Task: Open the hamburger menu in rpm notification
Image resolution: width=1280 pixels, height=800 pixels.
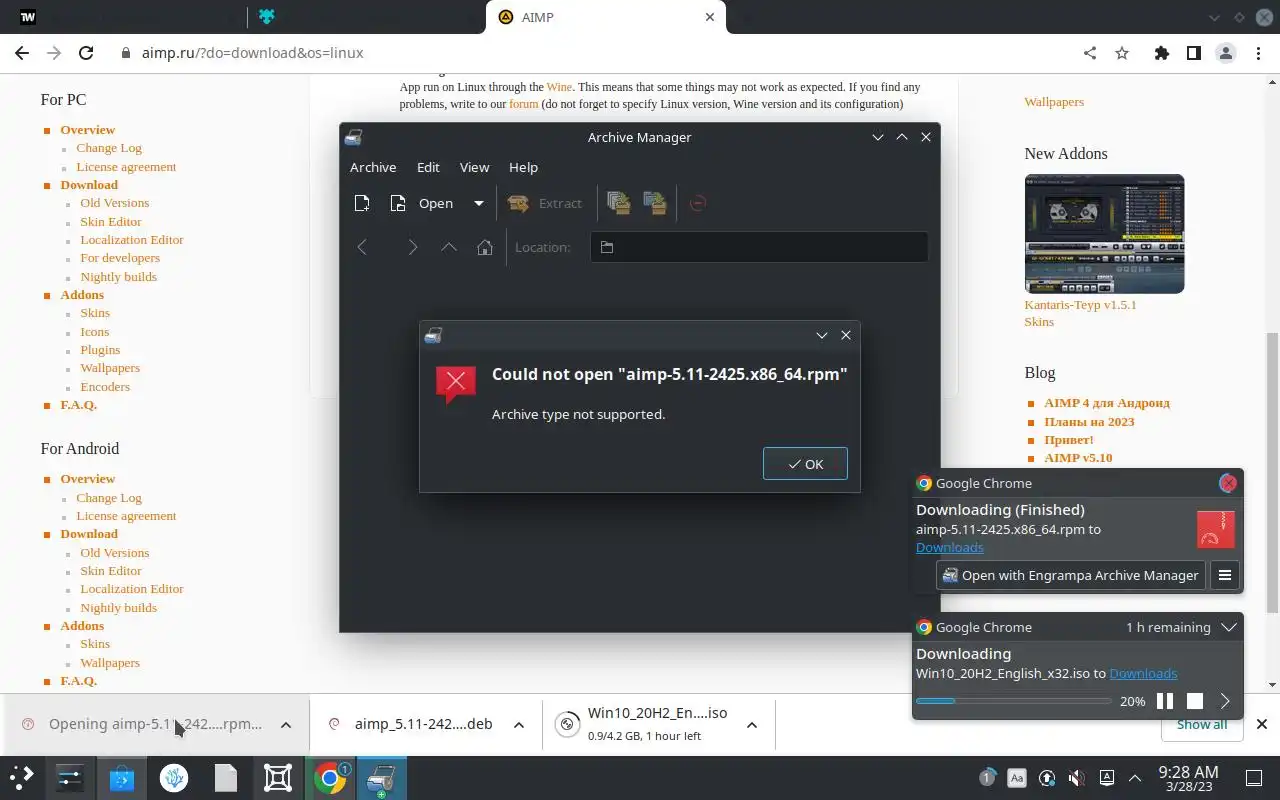Action: coord(1225,575)
